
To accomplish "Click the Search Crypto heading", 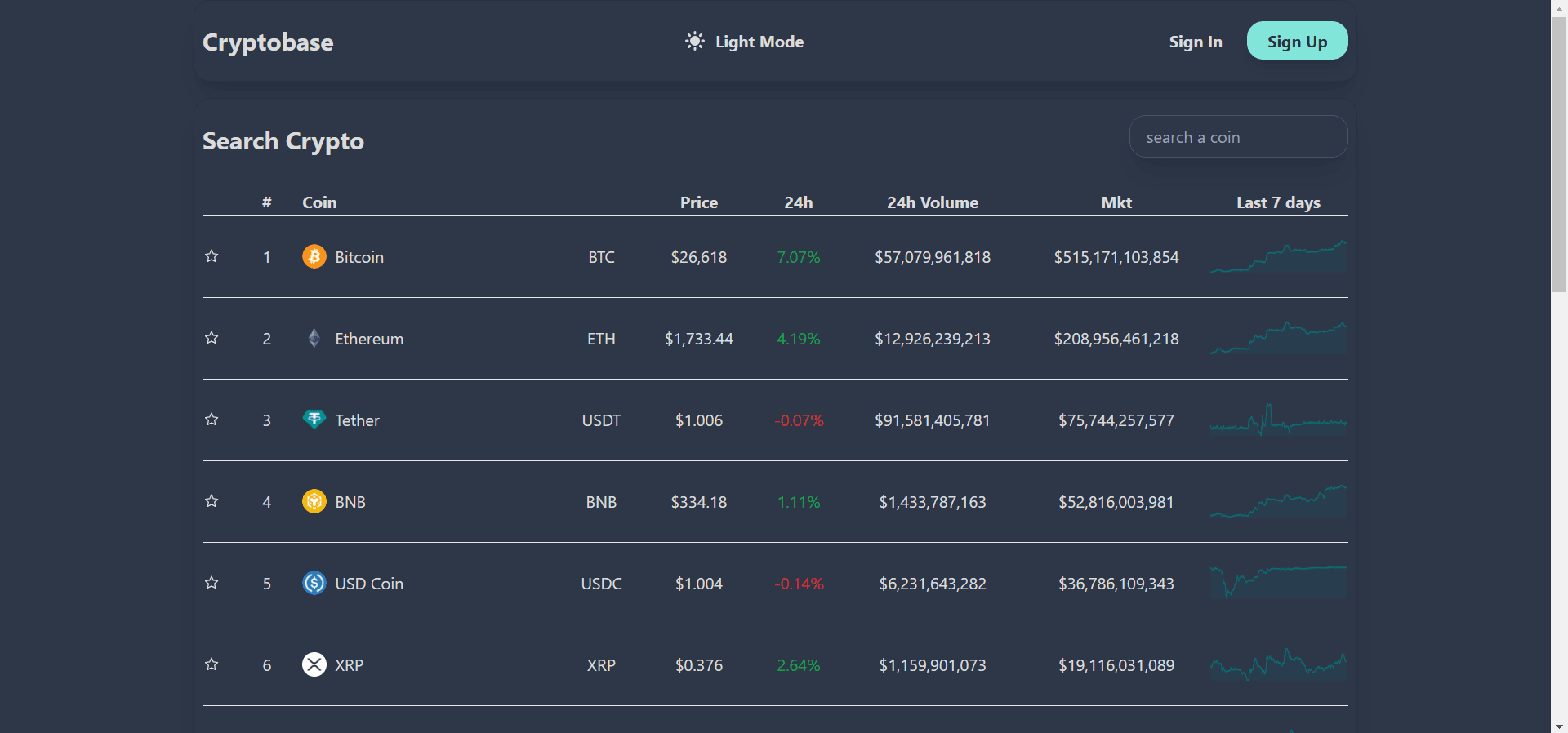I will [283, 141].
